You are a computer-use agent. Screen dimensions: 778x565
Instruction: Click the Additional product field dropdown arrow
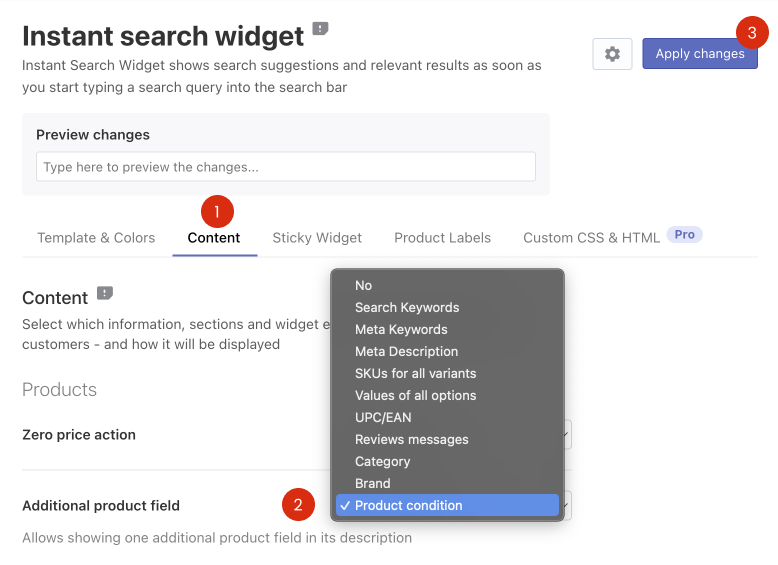(x=566, y=505)
